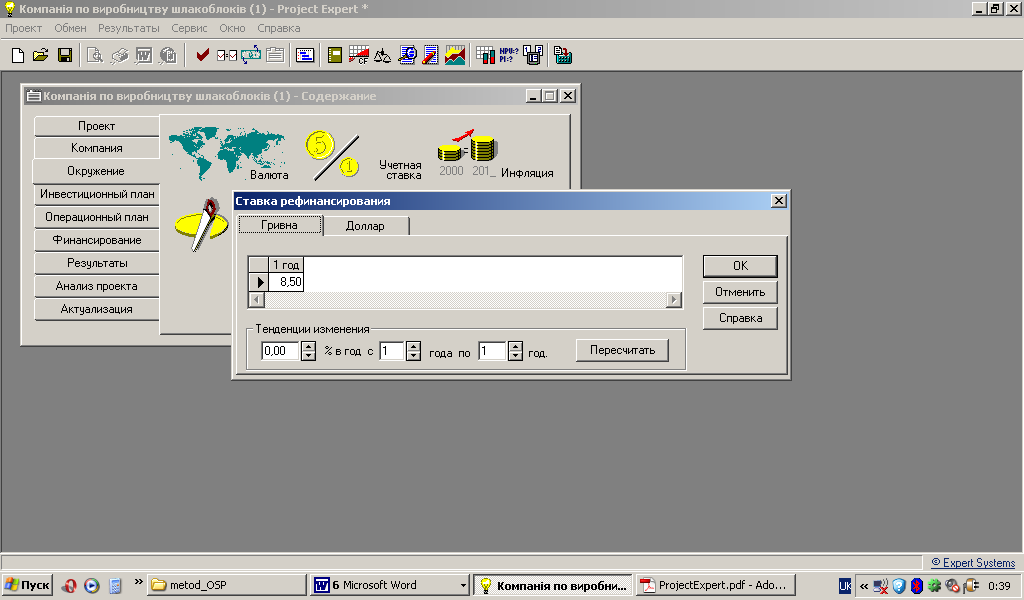Switch to the Гривна tab
The image size is (1024, 600).
280,225
